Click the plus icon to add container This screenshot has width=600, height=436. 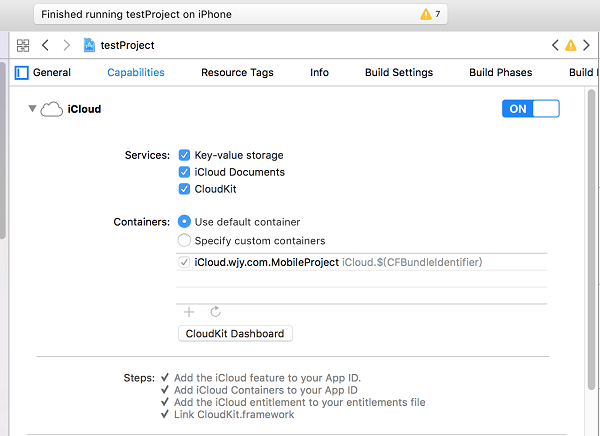pos(189,312)
